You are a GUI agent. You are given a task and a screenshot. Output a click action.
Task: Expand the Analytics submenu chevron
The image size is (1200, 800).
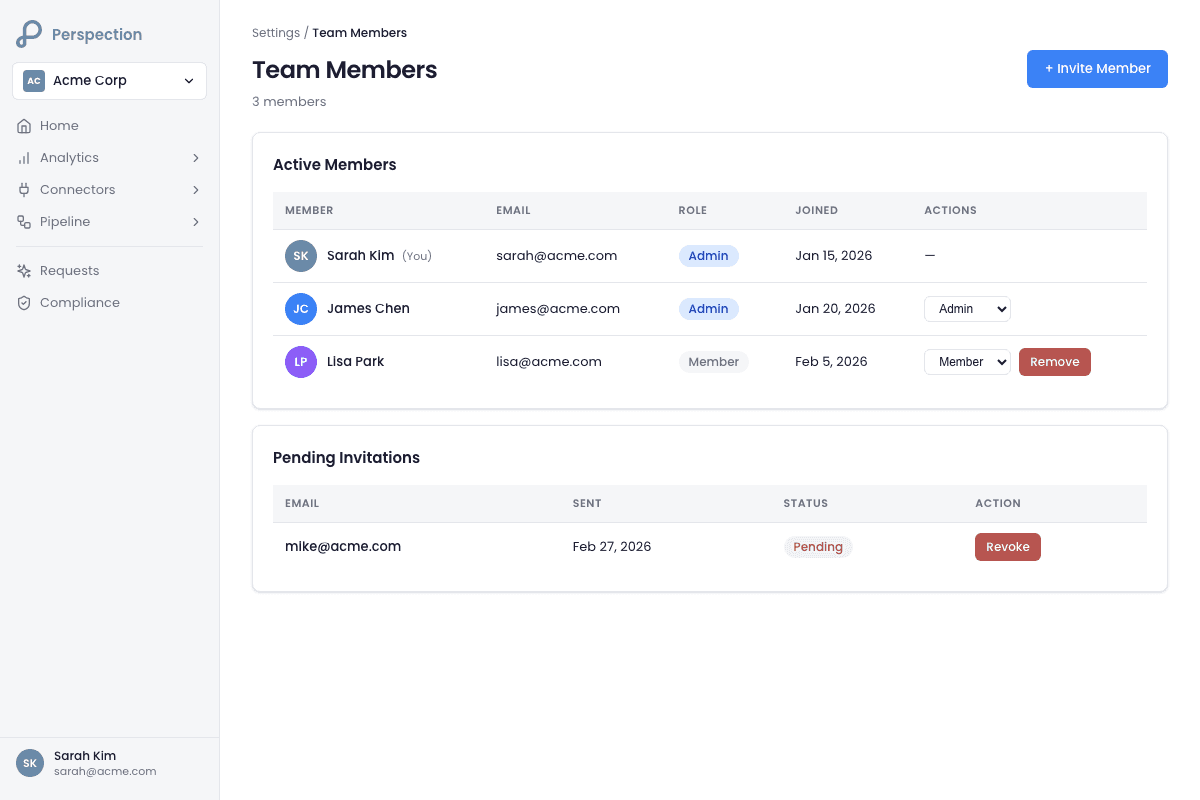coord(196,158)
